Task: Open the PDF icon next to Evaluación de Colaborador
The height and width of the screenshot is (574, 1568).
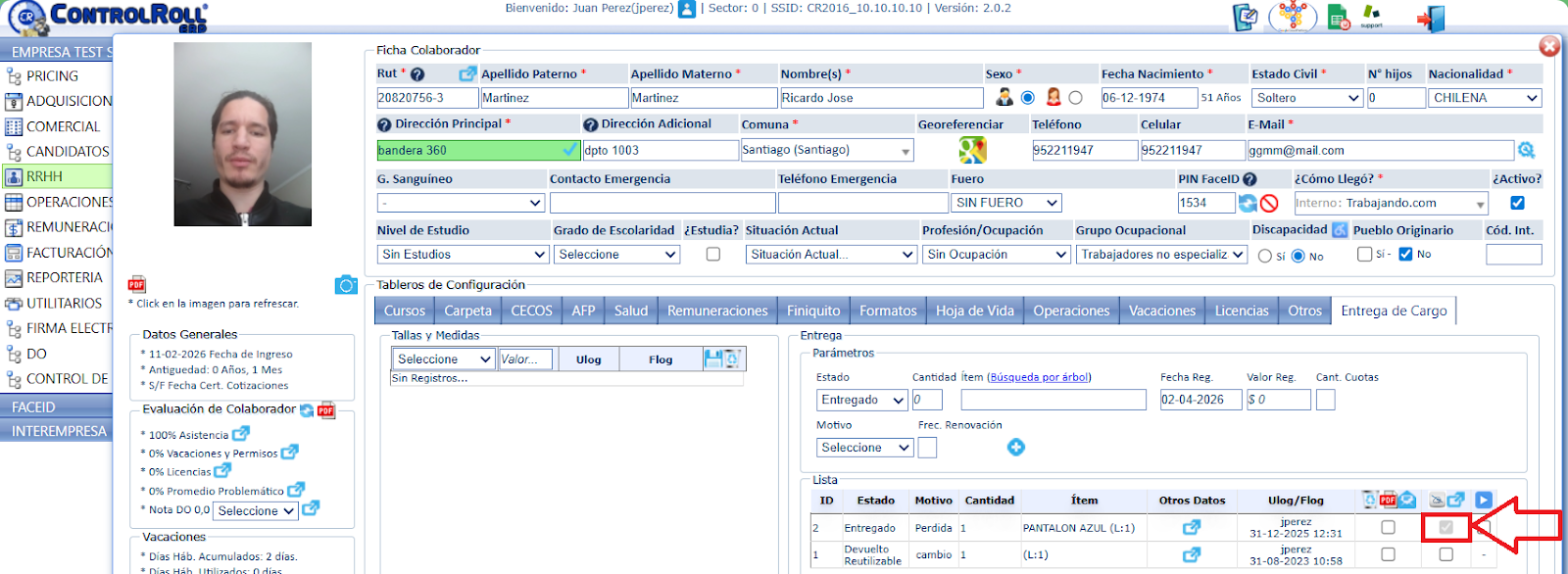Action: click(326, 410)
